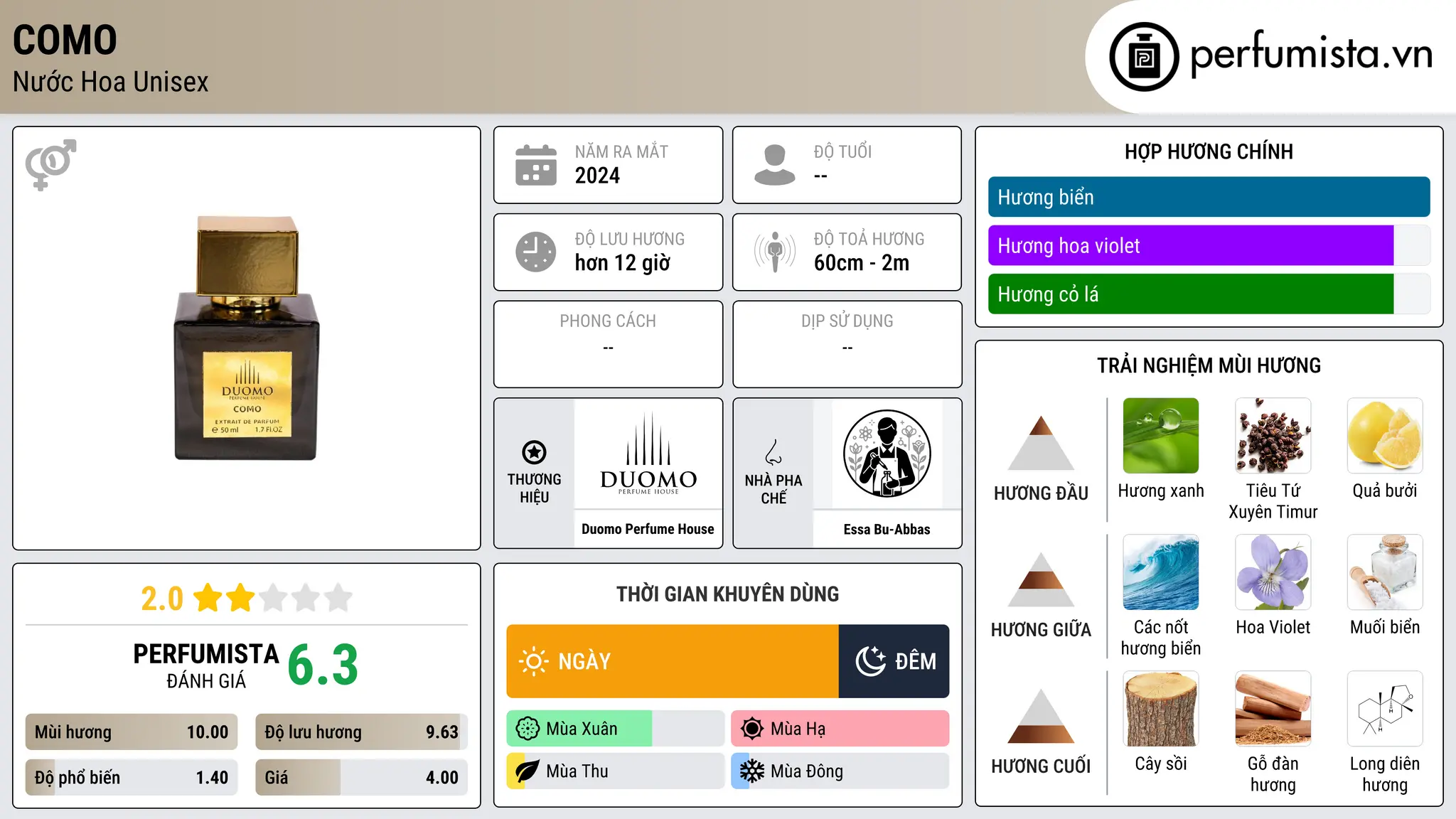Click the person icon beside Độ tuổi
The height and width of the screenshot is (819, 1456).
pos(775,165)
